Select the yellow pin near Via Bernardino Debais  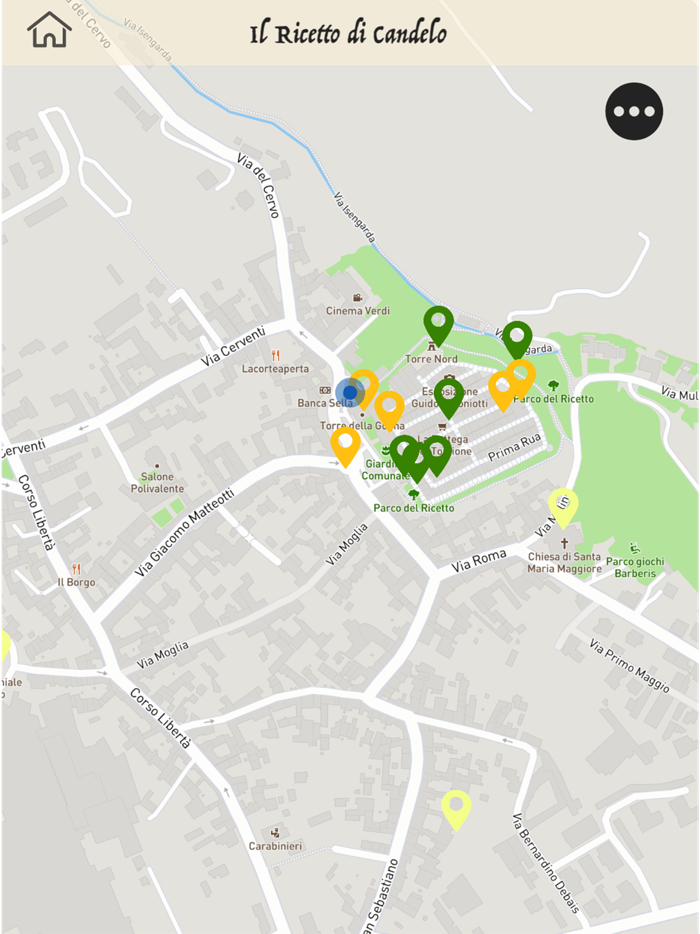click(456, 811)
